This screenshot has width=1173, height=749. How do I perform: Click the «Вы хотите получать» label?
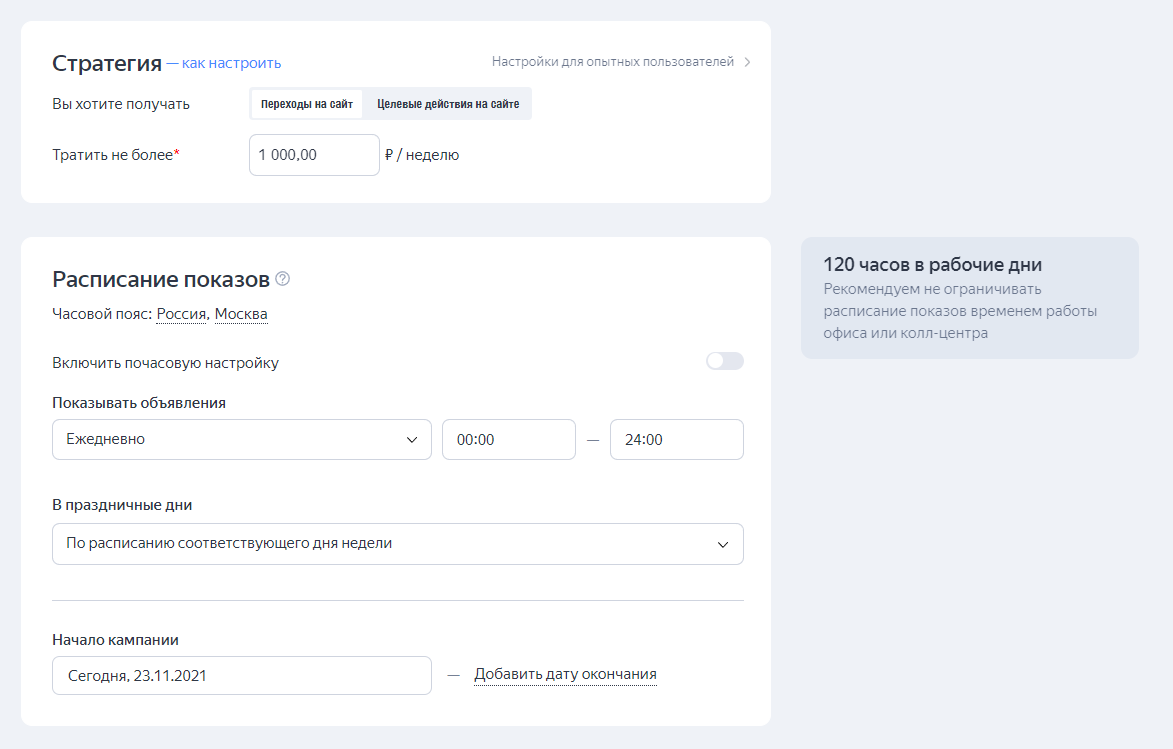click(x=121, y=104)
